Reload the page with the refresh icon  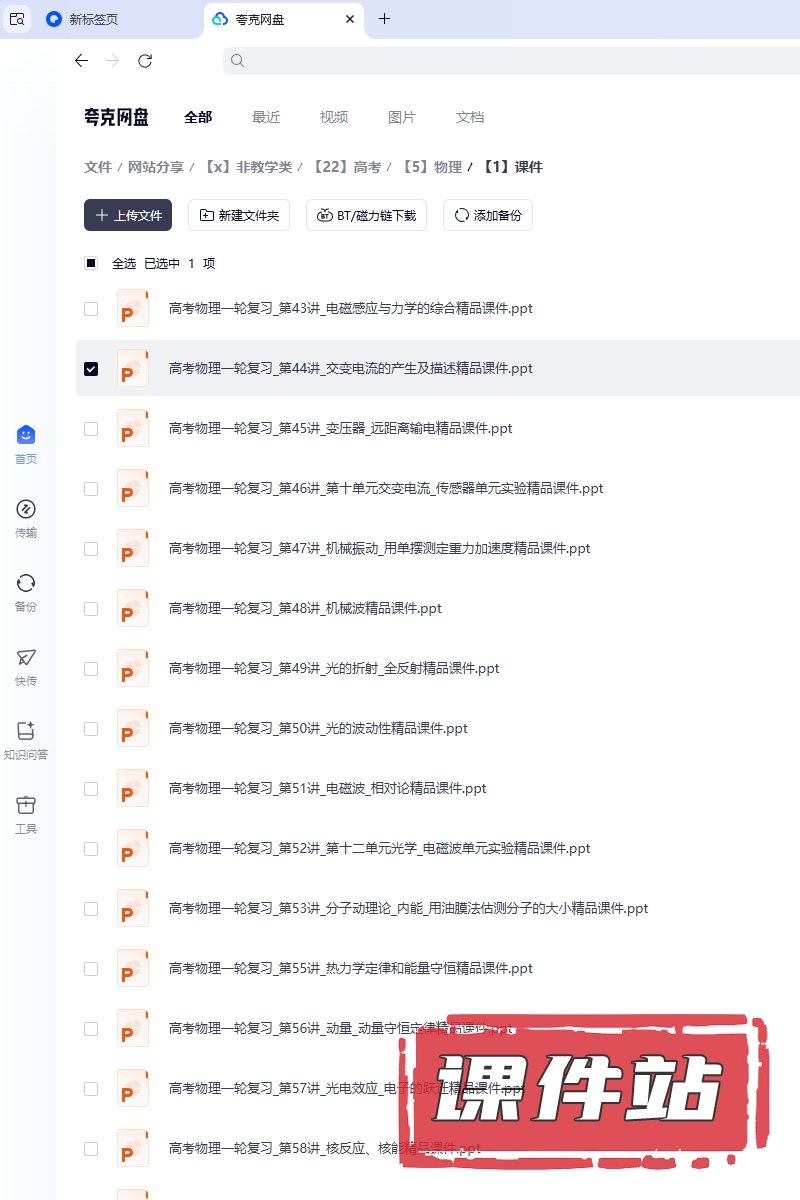point(145,61)
